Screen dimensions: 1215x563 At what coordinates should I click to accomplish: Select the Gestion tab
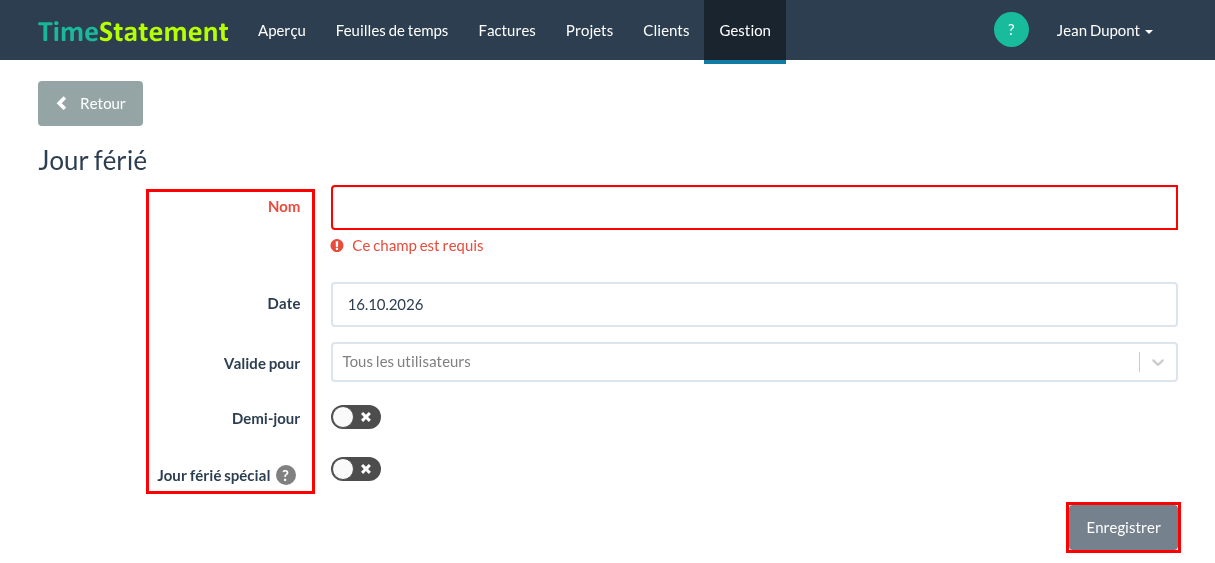point(745,31)
